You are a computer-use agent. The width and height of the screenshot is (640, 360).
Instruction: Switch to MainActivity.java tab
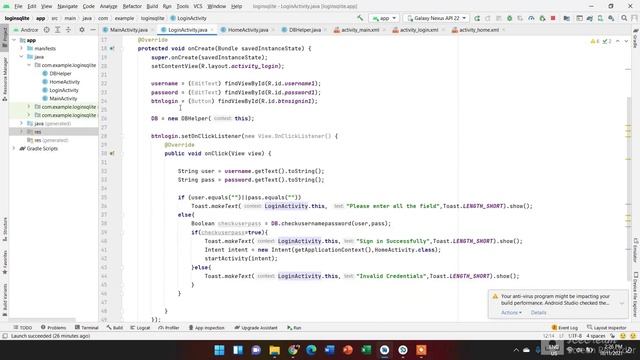click(x=129, y=30)
